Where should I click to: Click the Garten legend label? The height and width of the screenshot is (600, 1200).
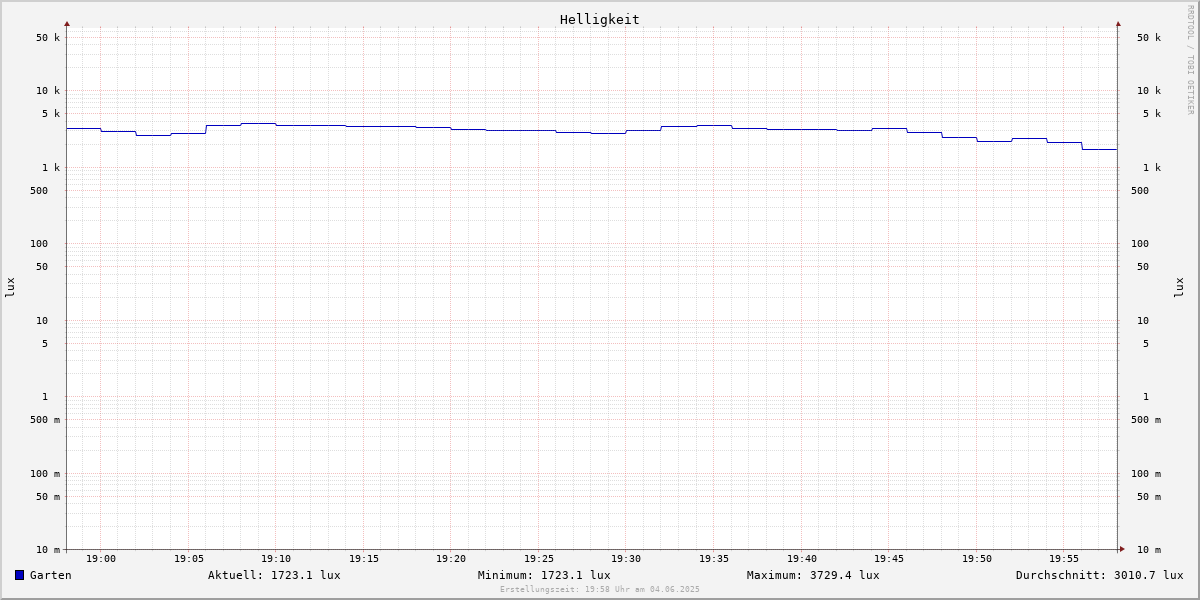(x=51, y=575)
